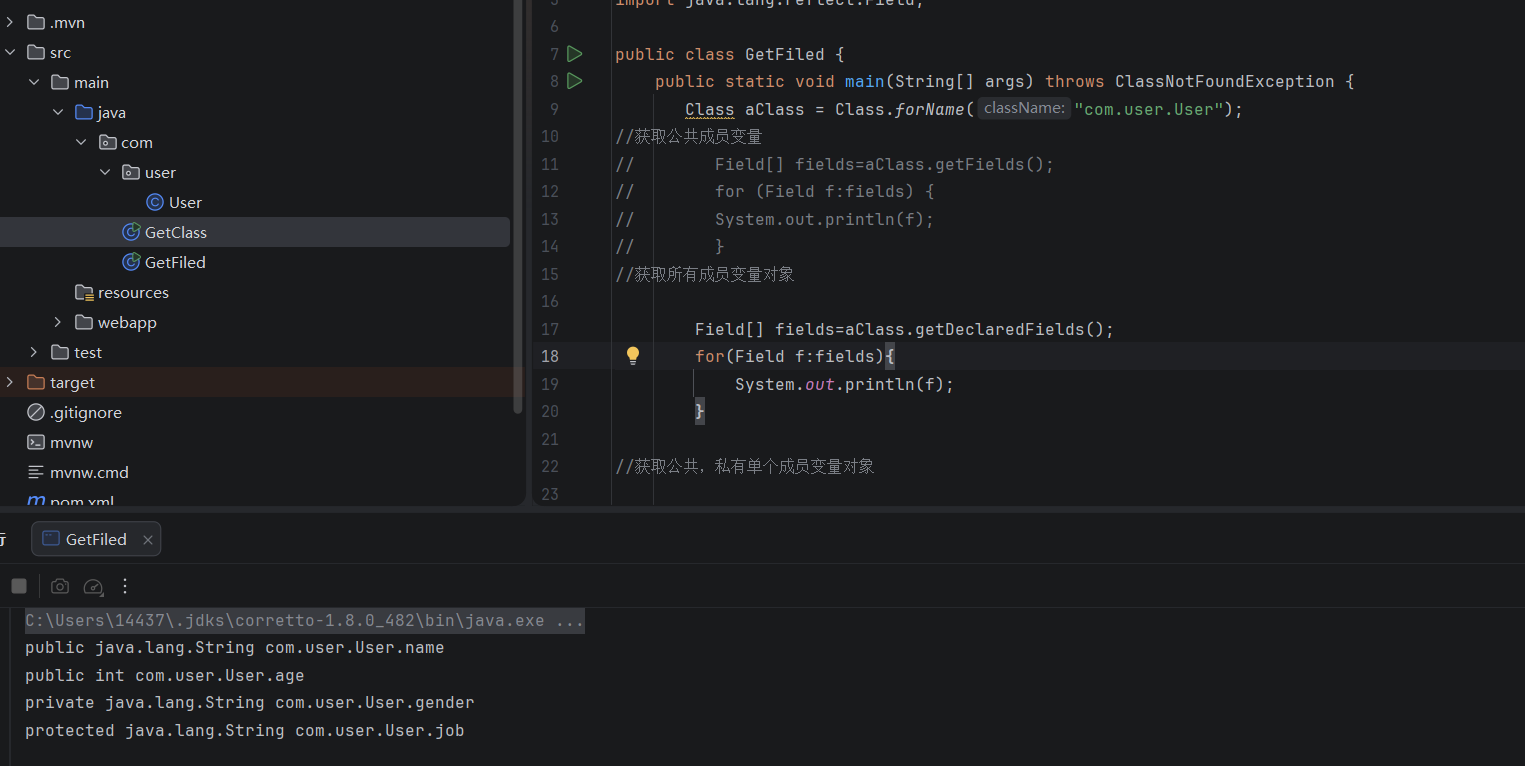Expand the test folder
Screen dimensions: 1525x766
[x=34, y=352]
